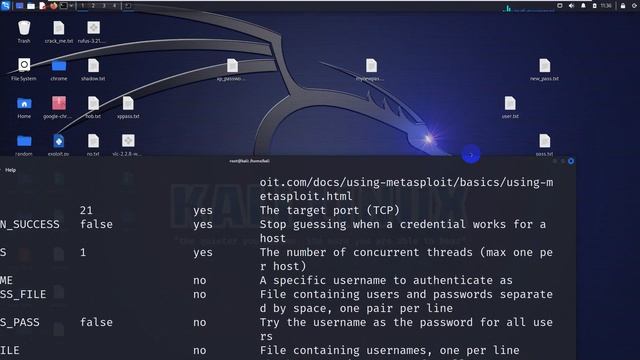The image size is (640, 360).
Task: Click 'A specific username to authenticate as' text
Action: tap(386, 280)
